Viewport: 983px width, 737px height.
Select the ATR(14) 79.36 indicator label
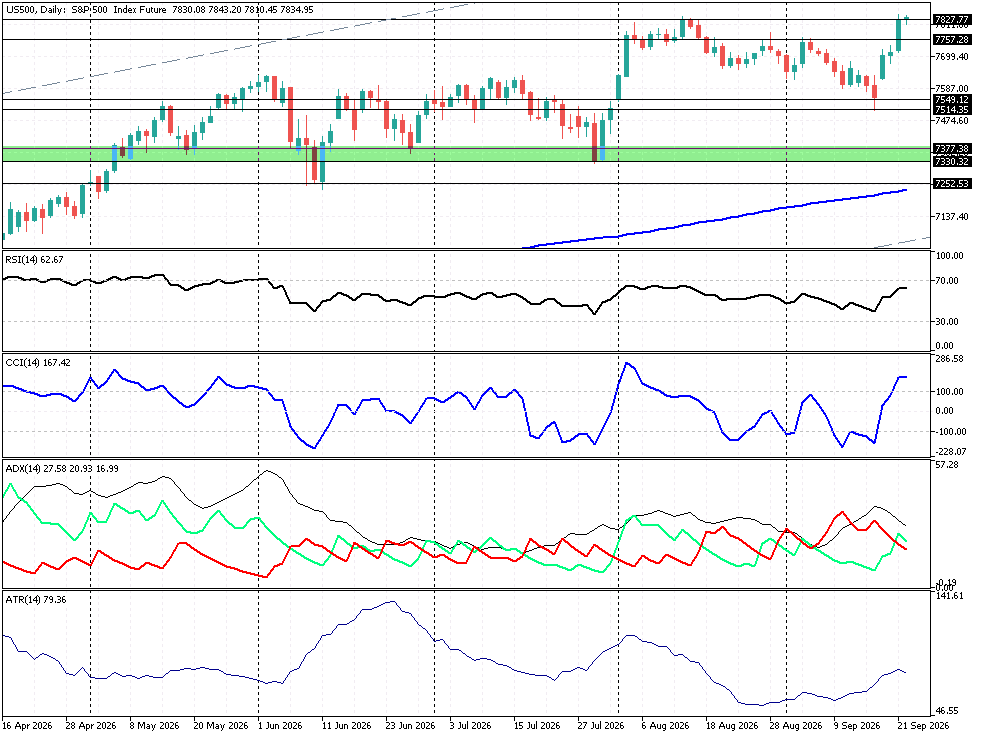[x=36, y=600]
